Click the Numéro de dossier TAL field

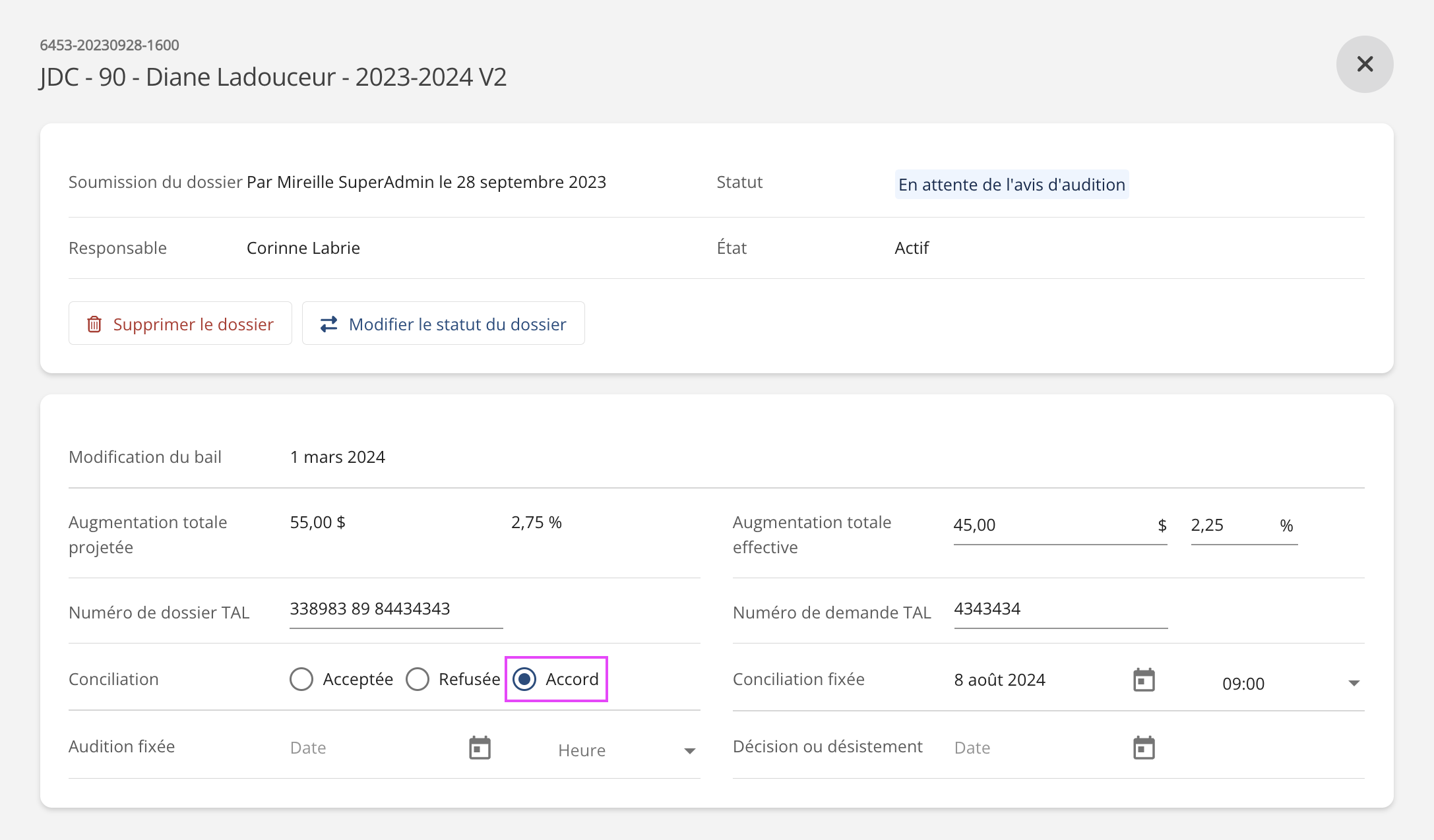click(x=395, y=609)
